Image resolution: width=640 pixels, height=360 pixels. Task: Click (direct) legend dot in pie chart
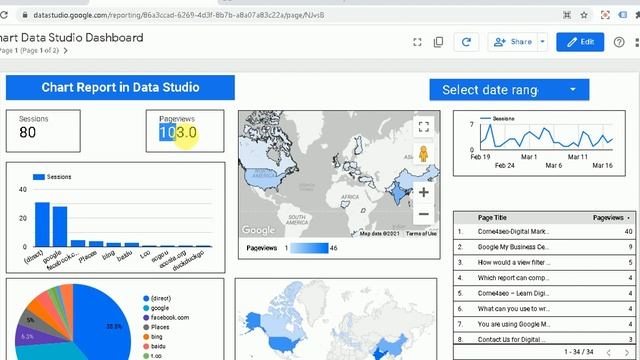[x=146, y=298]
